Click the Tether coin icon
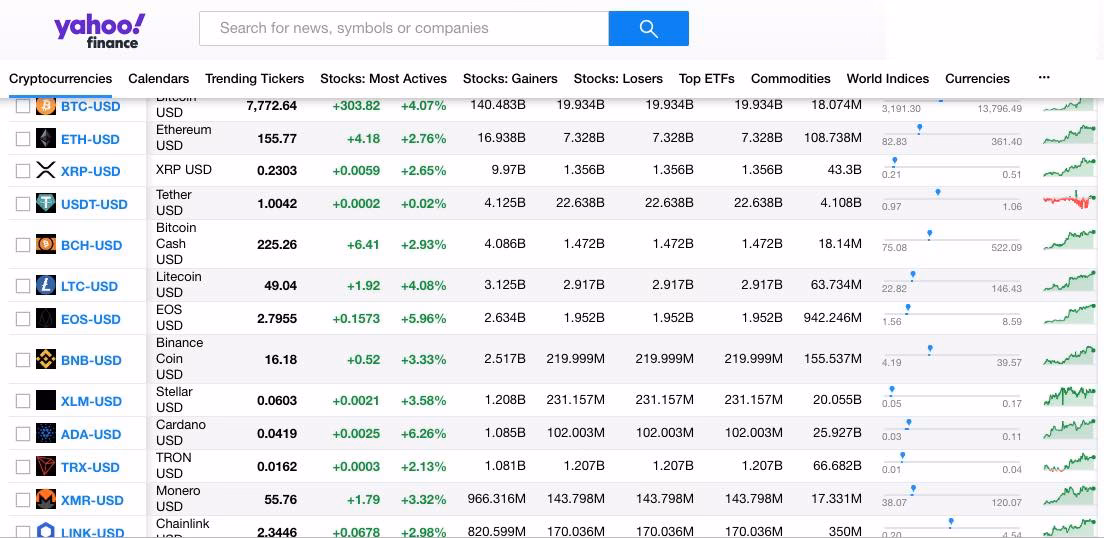The width and height of the screenshot is (1104, 538). tap(46, 204)
